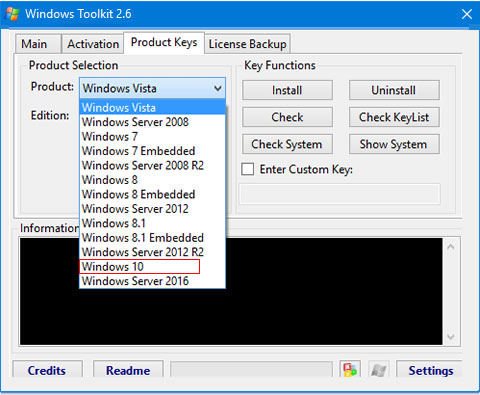The image size is (480, 395).
Task: Select the plain Windows 8 option from the list
Action: click(x=153, y=180)
